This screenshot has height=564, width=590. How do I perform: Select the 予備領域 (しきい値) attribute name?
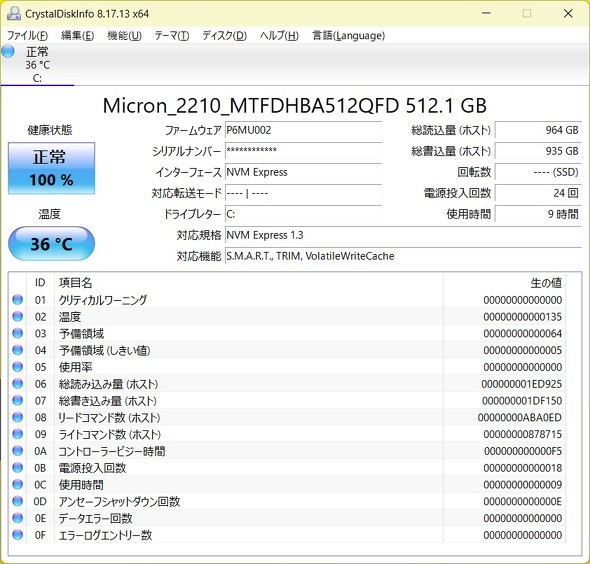tap(105, 350)
